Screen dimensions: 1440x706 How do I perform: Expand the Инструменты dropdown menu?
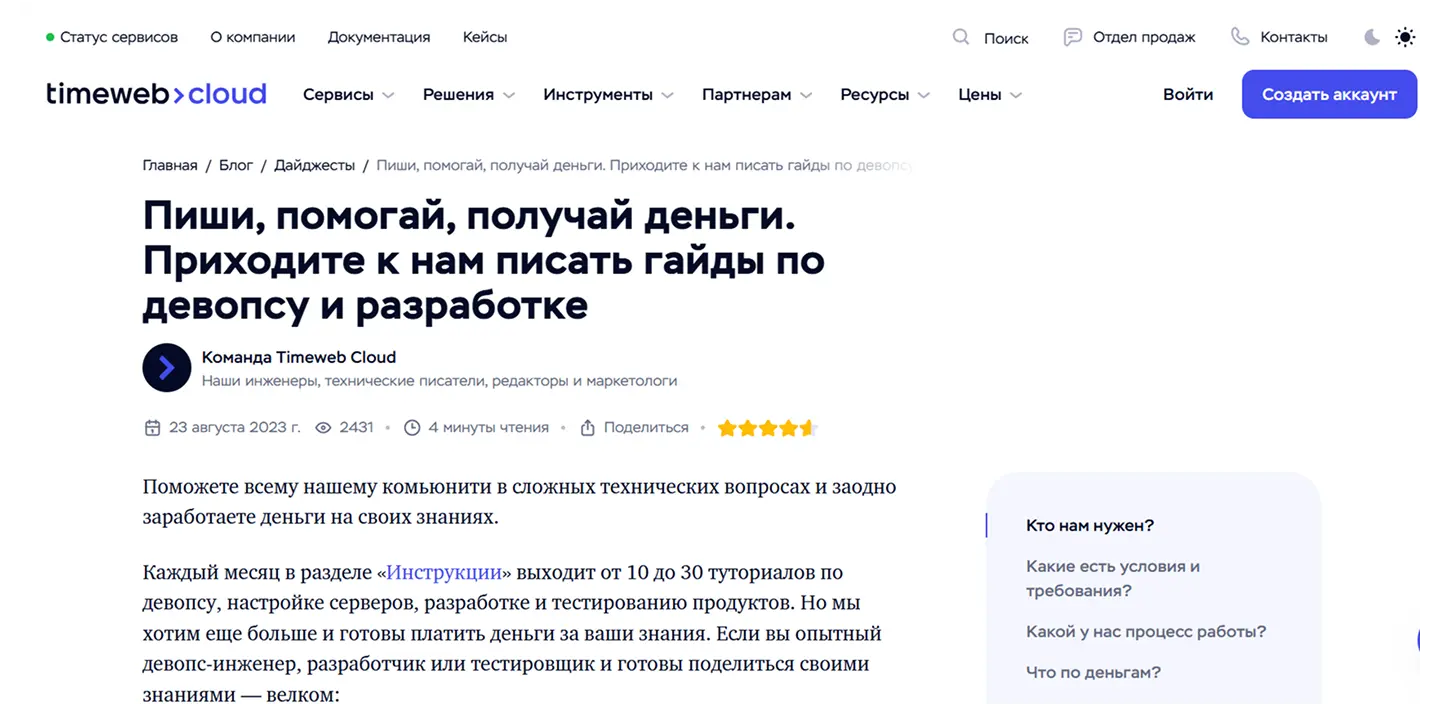[609, 95]
